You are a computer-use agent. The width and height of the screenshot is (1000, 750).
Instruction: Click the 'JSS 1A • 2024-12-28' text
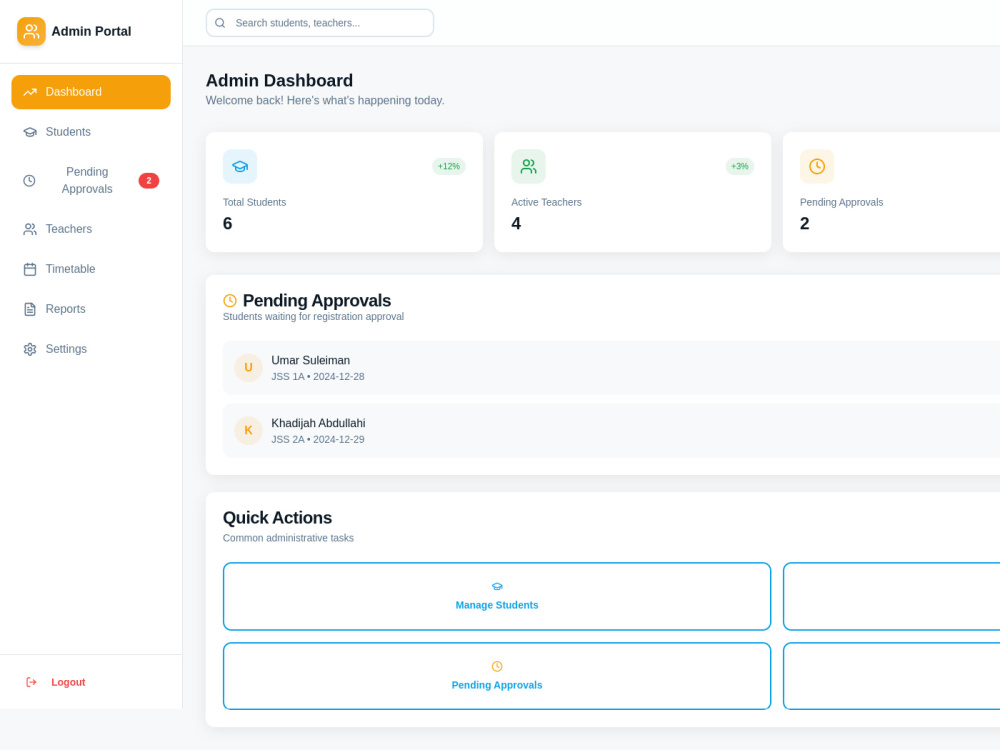[318, 377]
